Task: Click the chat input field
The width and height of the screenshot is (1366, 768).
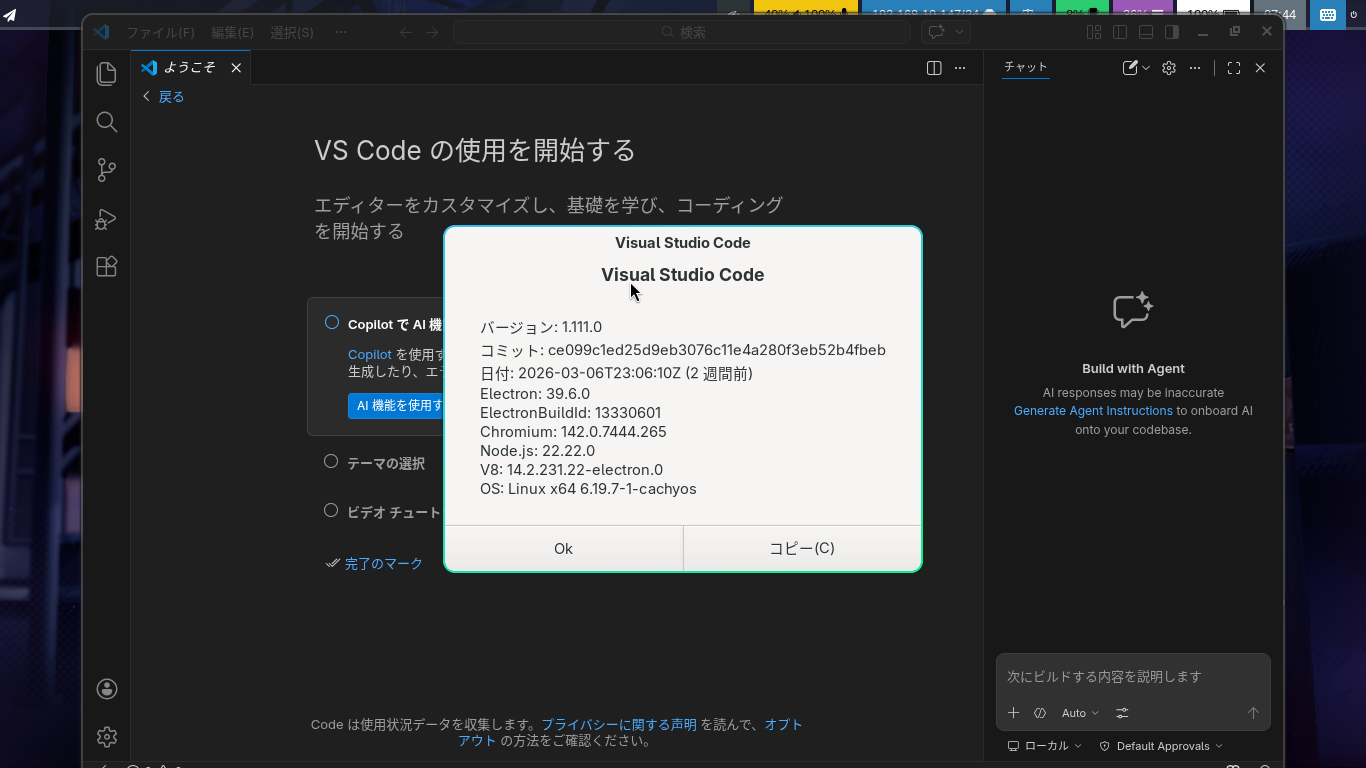Action: pos(1133,677)
